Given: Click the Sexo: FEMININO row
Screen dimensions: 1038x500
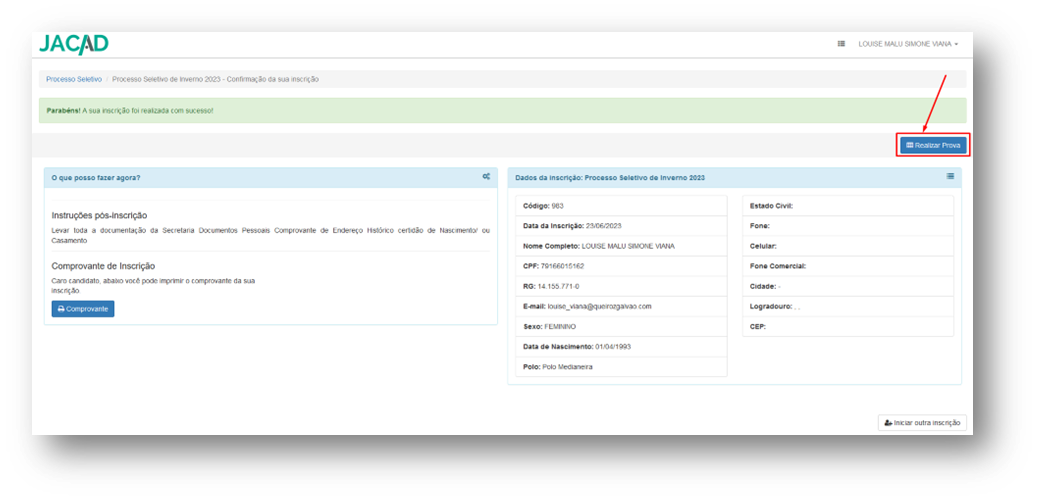Looking at the screenshot, I should pos(620,326).
